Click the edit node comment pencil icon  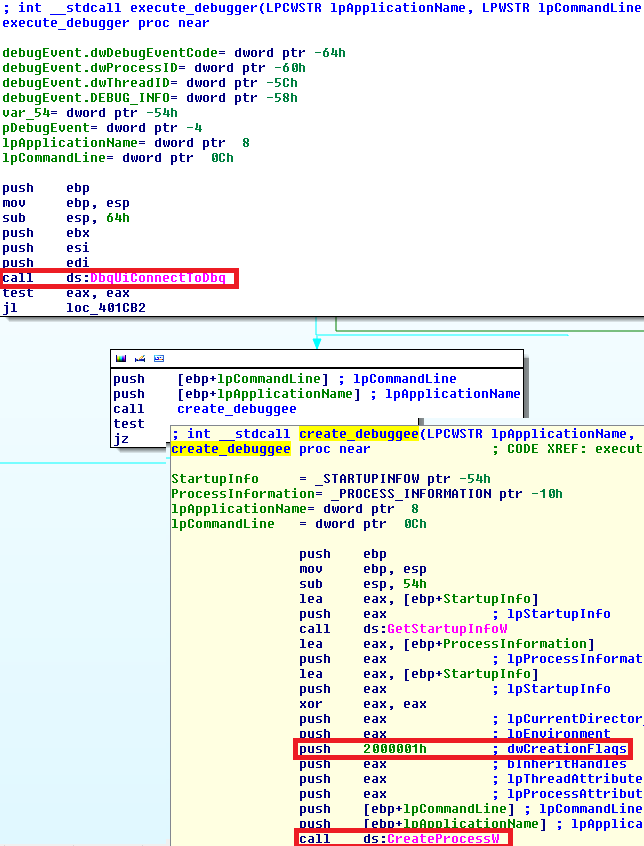coord(140,358)
